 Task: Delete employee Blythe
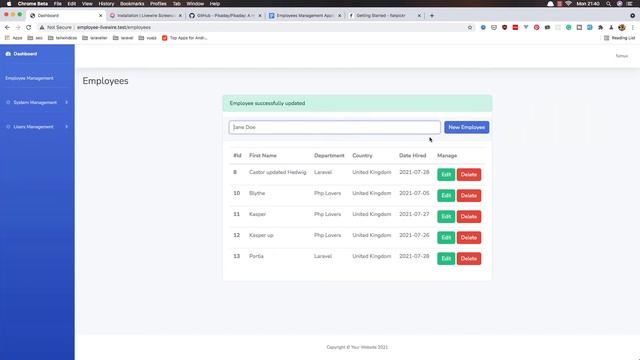(469, 196)
